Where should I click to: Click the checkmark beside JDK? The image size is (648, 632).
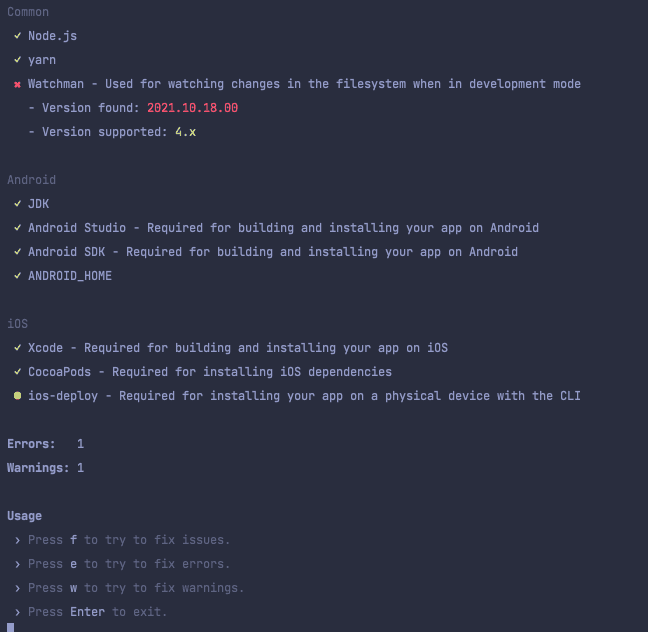pos(18,204)
